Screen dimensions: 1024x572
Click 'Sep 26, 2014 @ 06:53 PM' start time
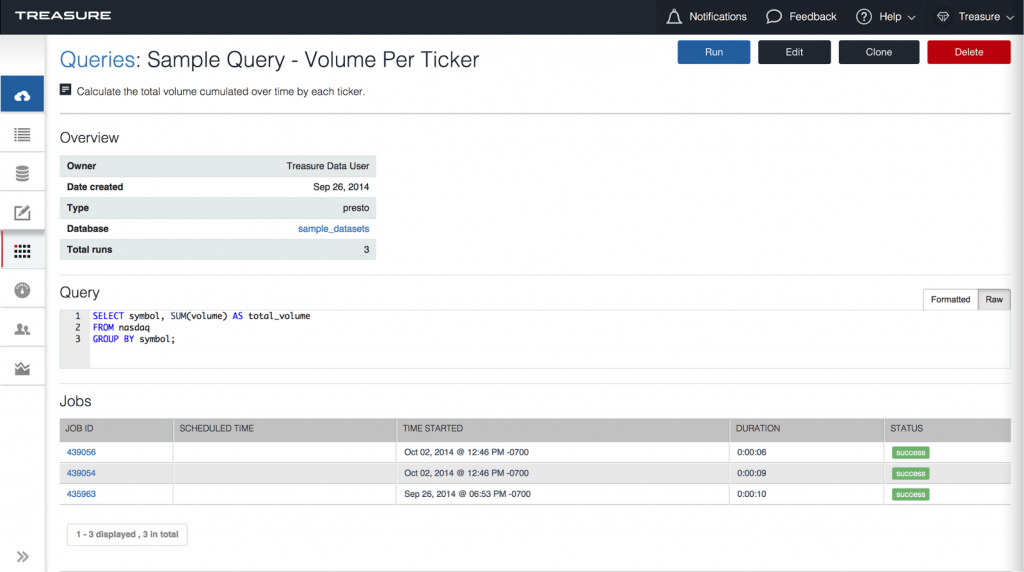(x=467, y=494)
